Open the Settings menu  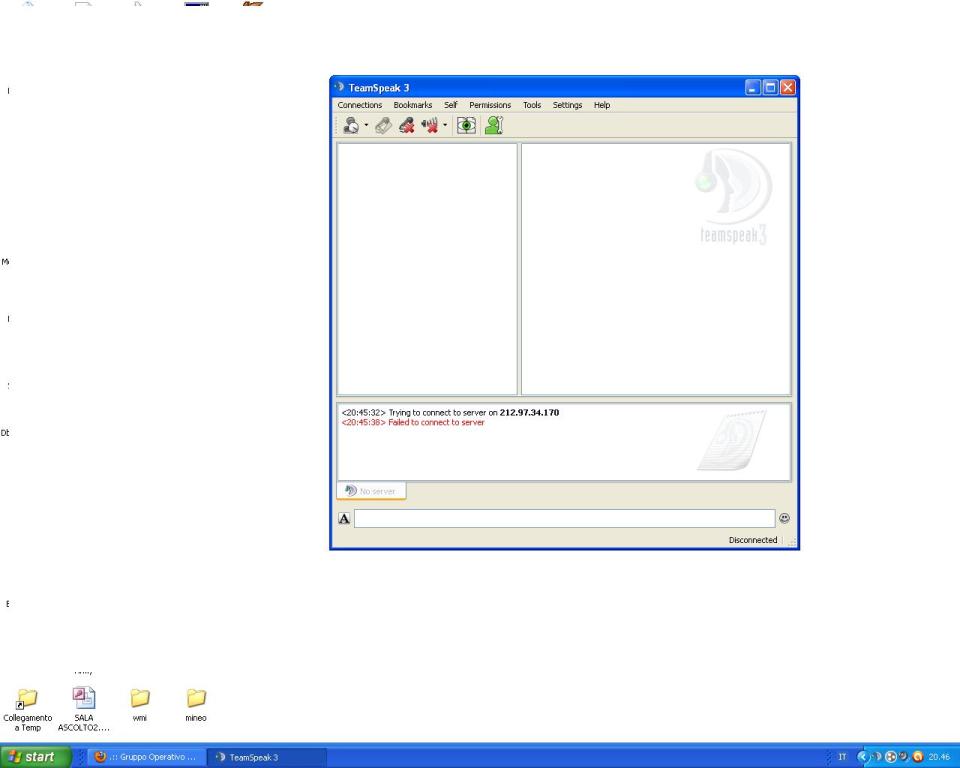(x=567, y=105)
